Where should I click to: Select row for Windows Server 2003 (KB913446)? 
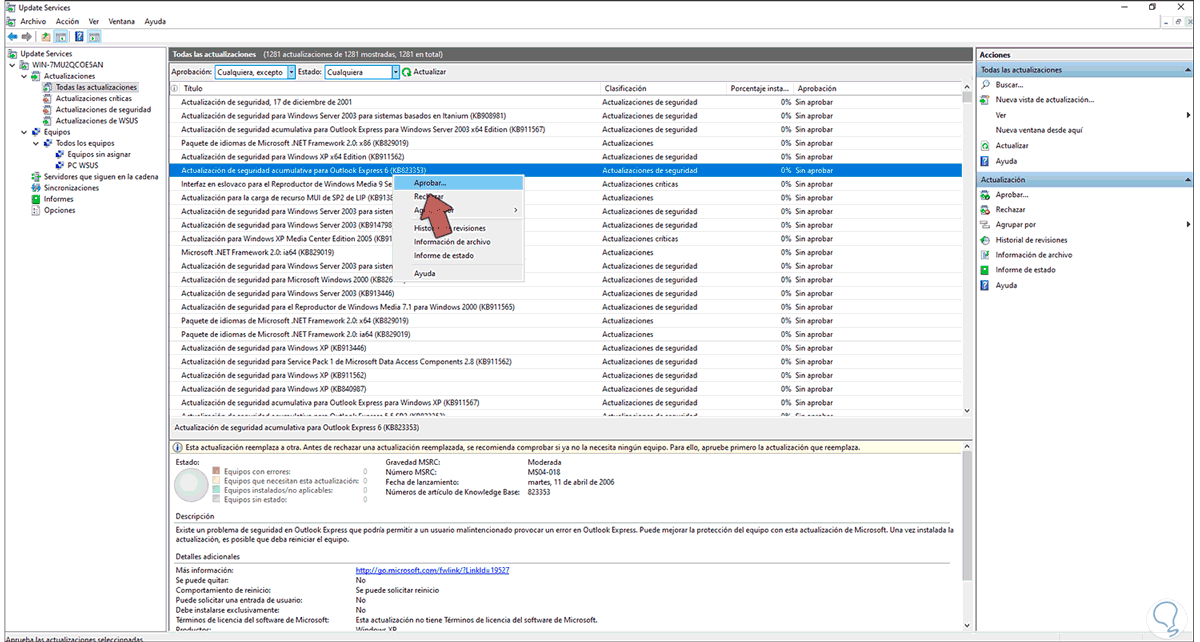(565, 293)
